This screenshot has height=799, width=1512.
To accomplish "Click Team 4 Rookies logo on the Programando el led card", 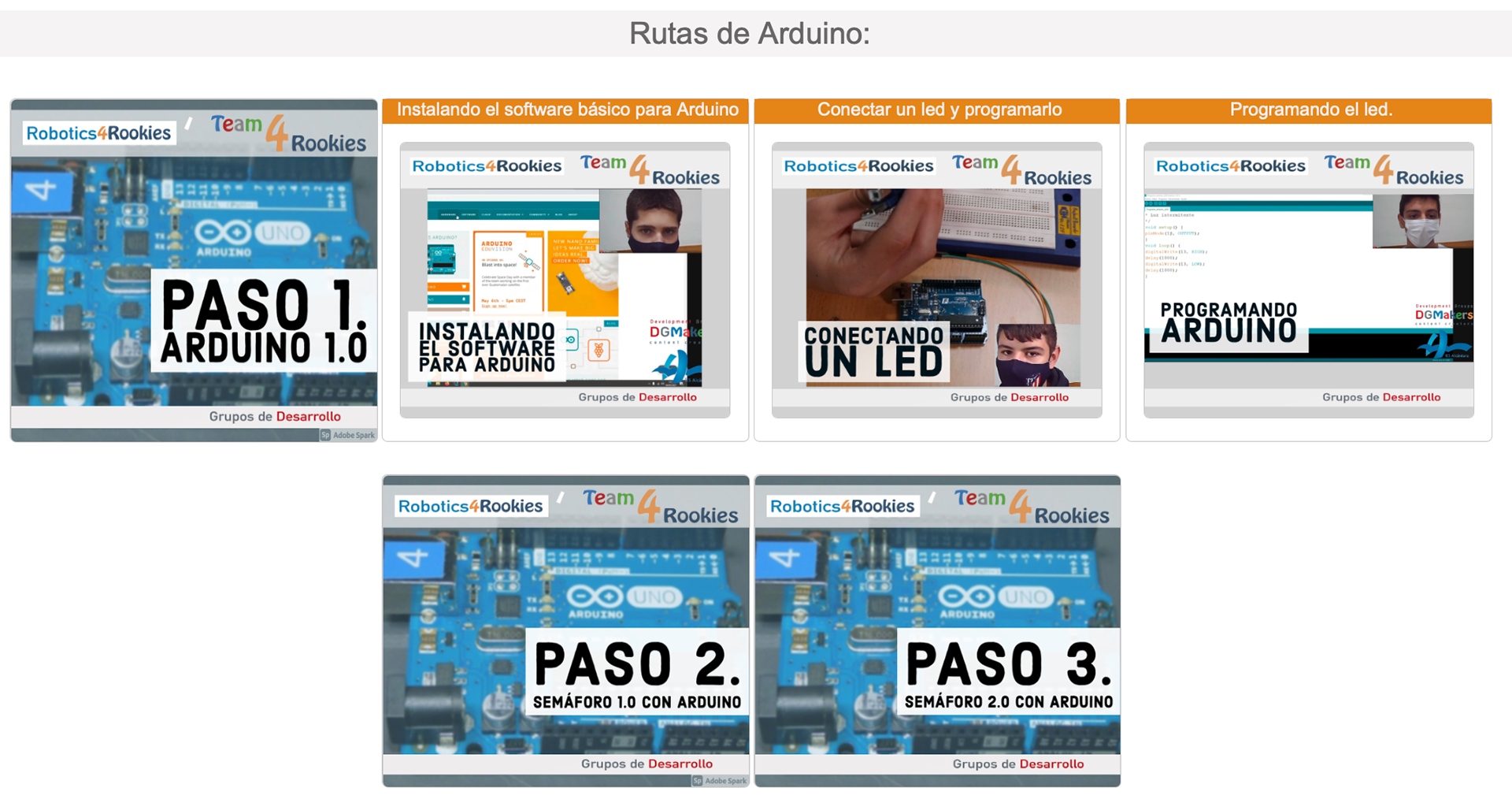I will coord(1393,170).
